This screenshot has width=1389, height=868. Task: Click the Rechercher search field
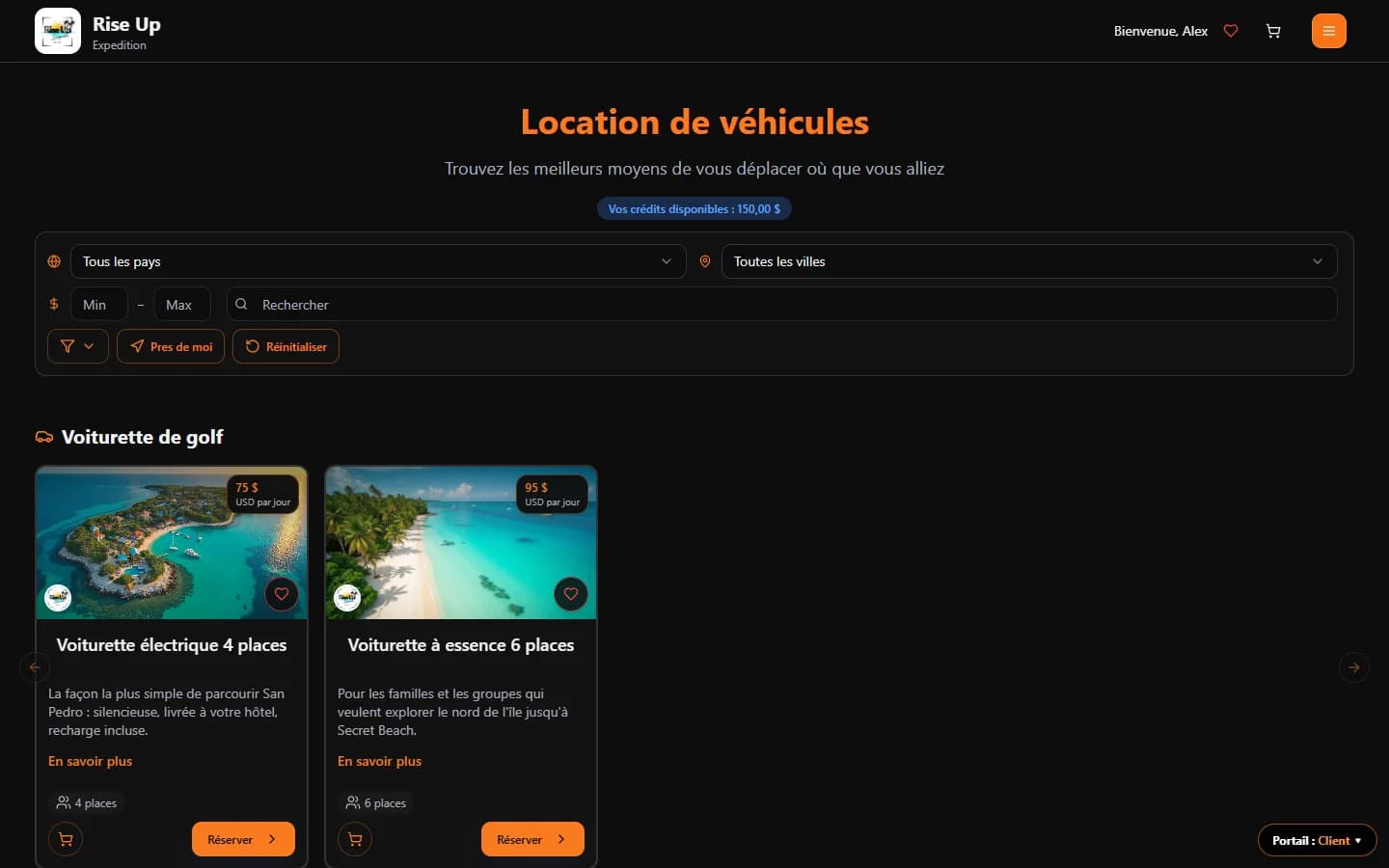[782, 304]
